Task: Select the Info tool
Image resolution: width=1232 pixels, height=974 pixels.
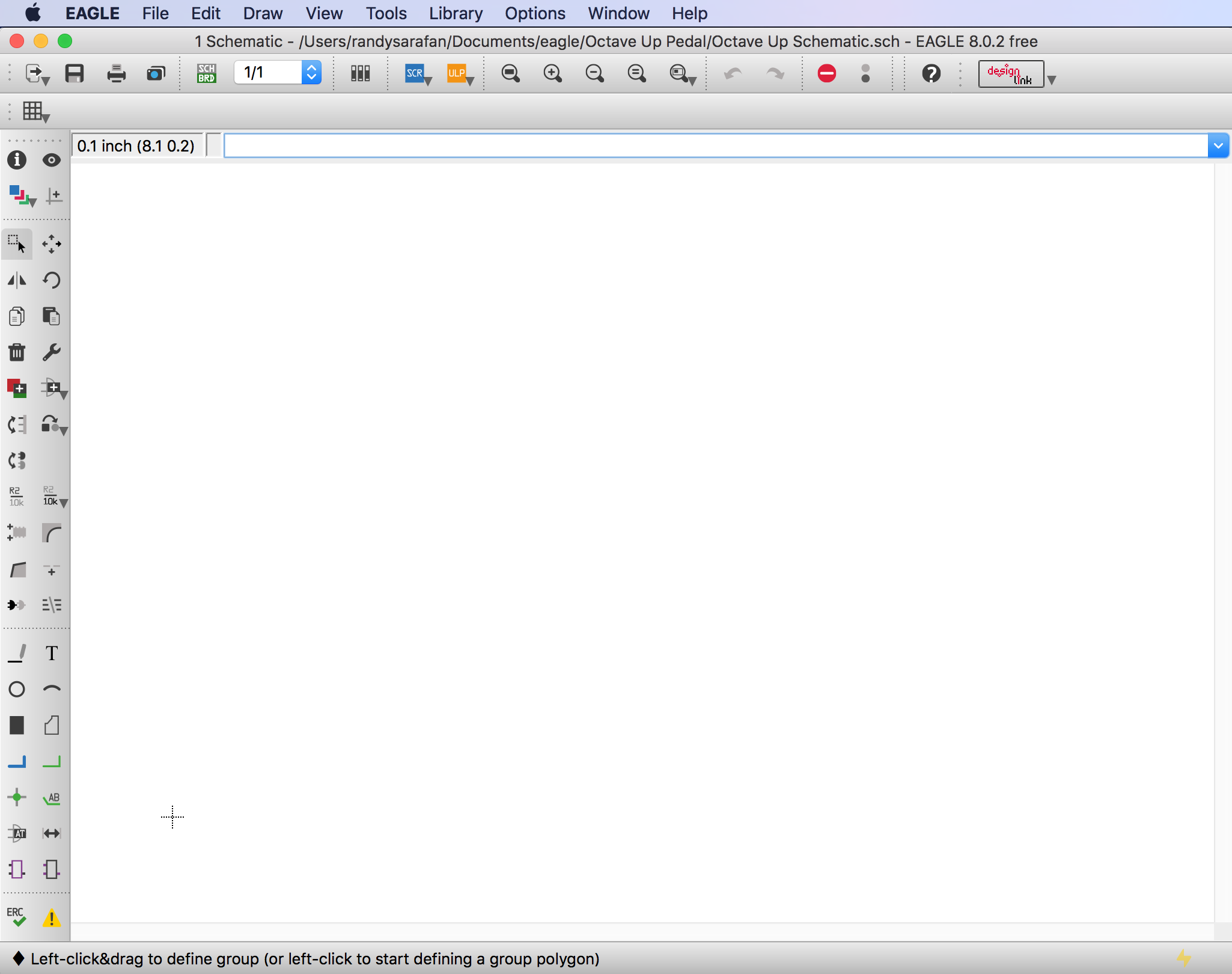Action: (x=16, y=160)
